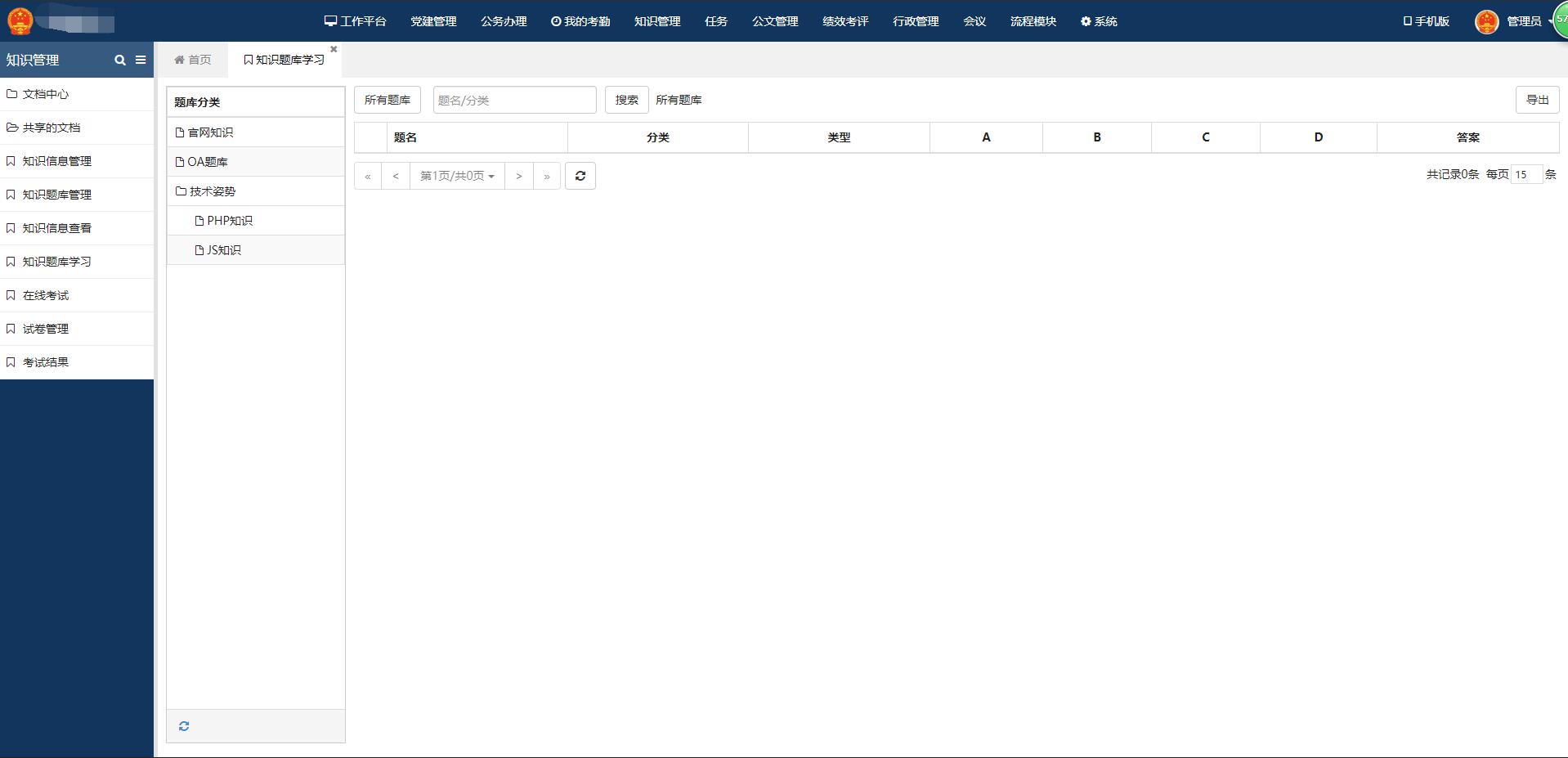
Task: Open 行政管理 menu
Action: click(916, 21)
